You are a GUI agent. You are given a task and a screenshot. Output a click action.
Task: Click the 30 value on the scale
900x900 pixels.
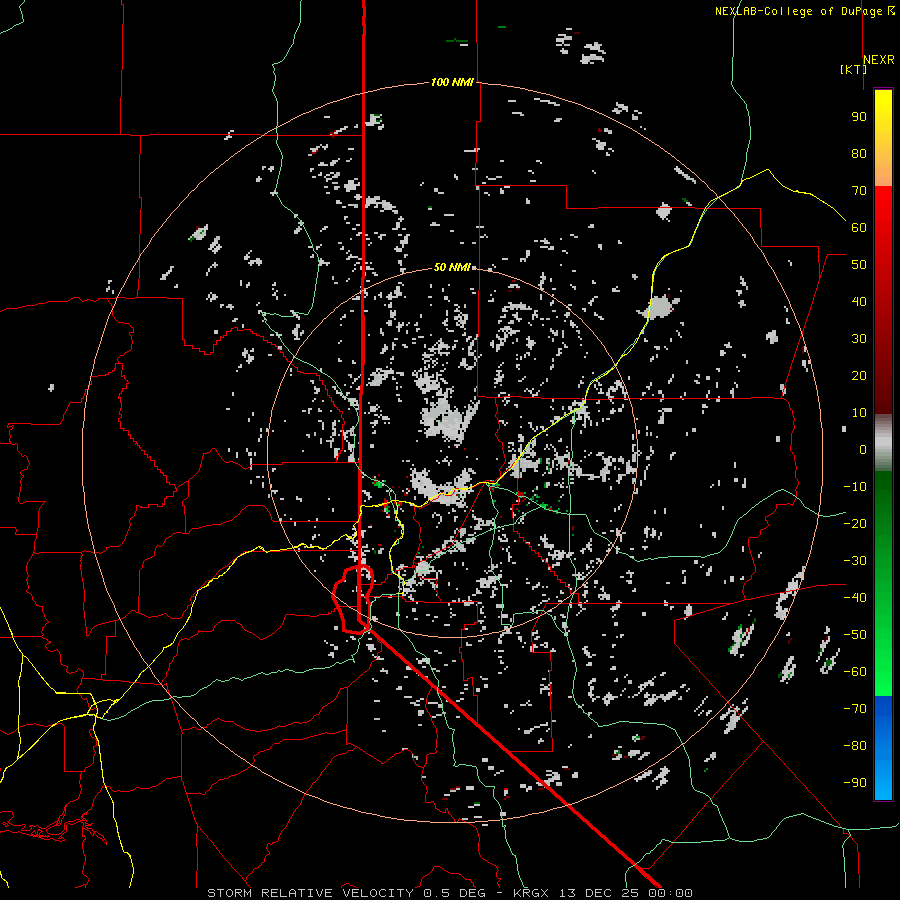[x=859, y=339]
